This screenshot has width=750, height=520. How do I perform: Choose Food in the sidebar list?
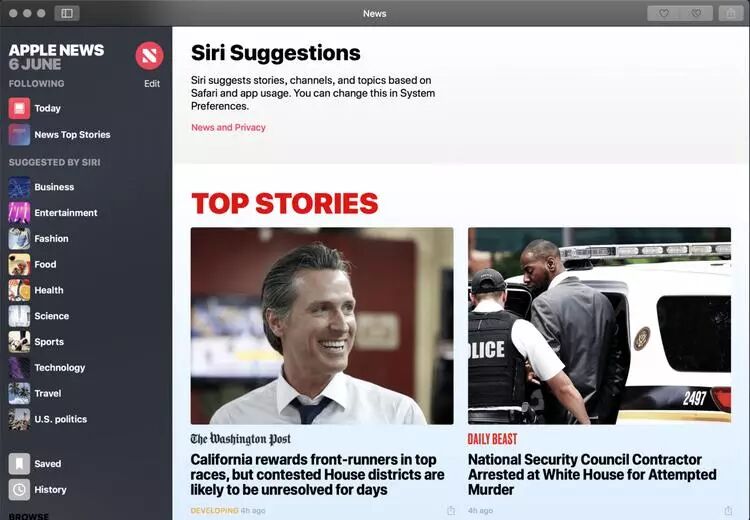click(x=45, y=265)
